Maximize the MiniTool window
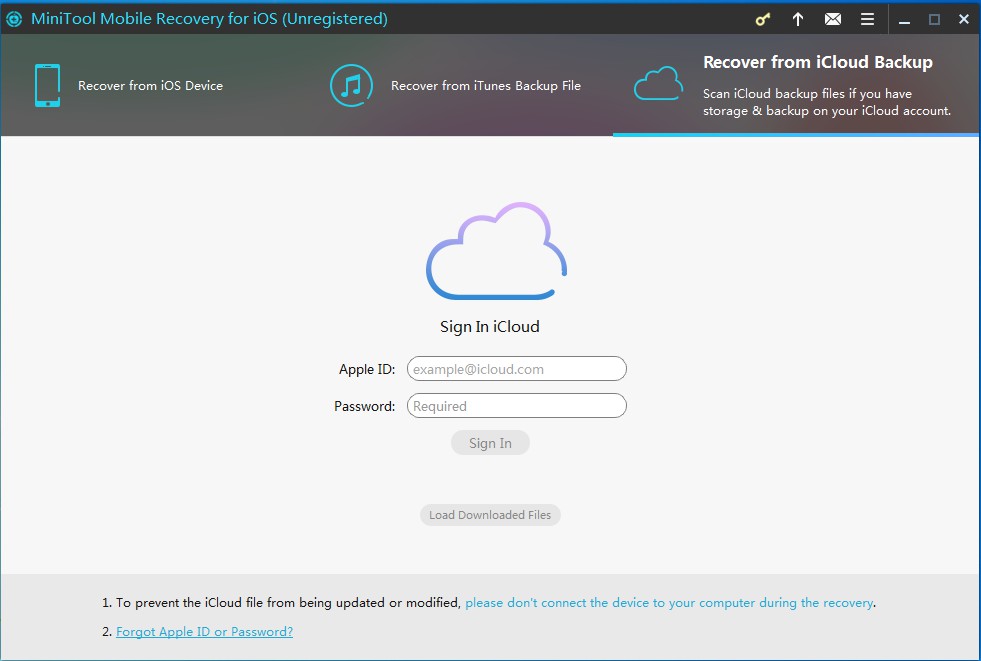The image size is (981, 661). pyautogui.click(x=934, y=19)
